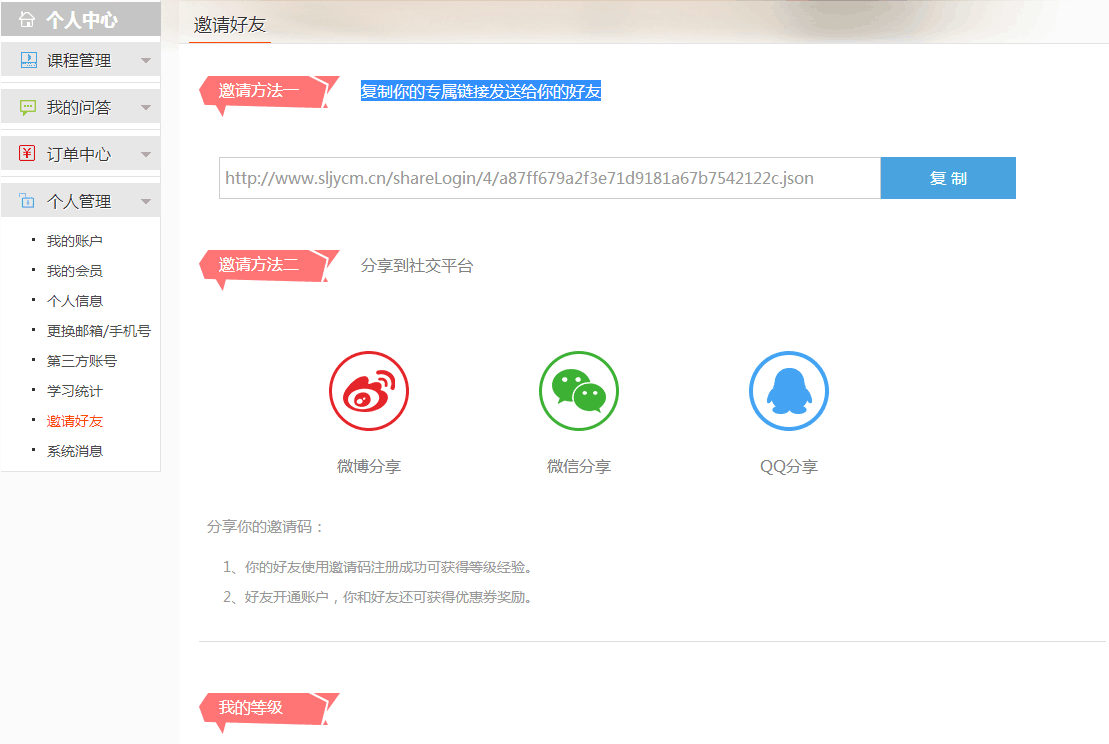Click the QQ penguin share icon

click(789, 391)
